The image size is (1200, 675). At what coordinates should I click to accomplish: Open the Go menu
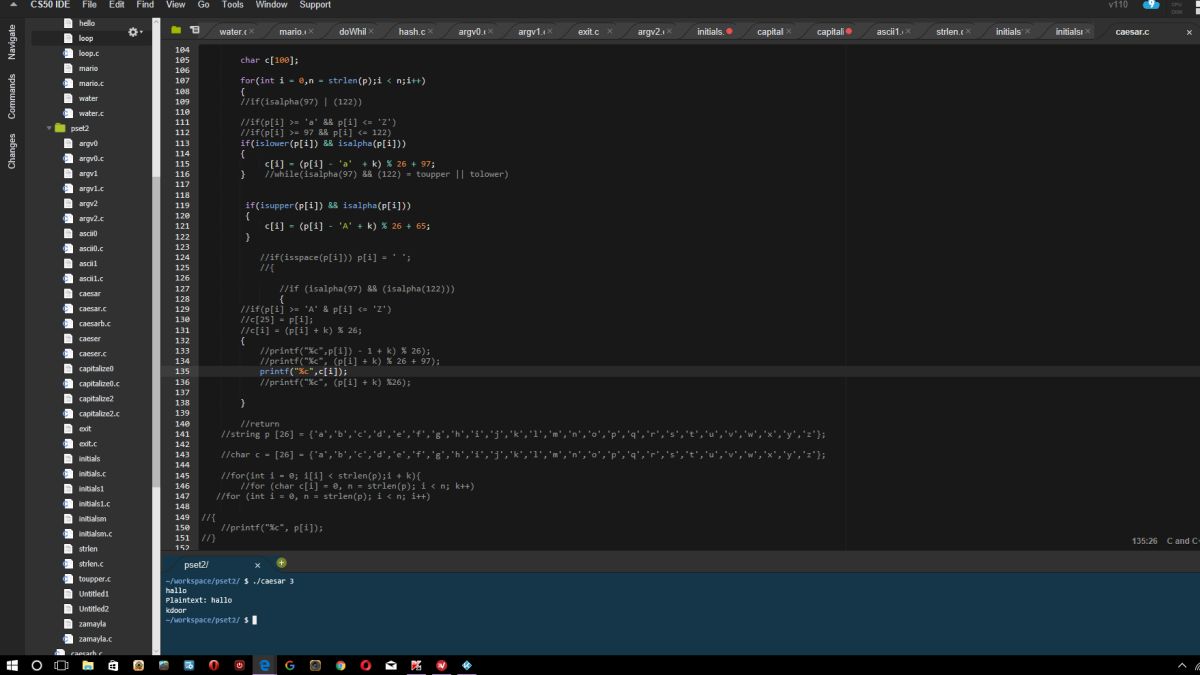[x=203, y=5]
